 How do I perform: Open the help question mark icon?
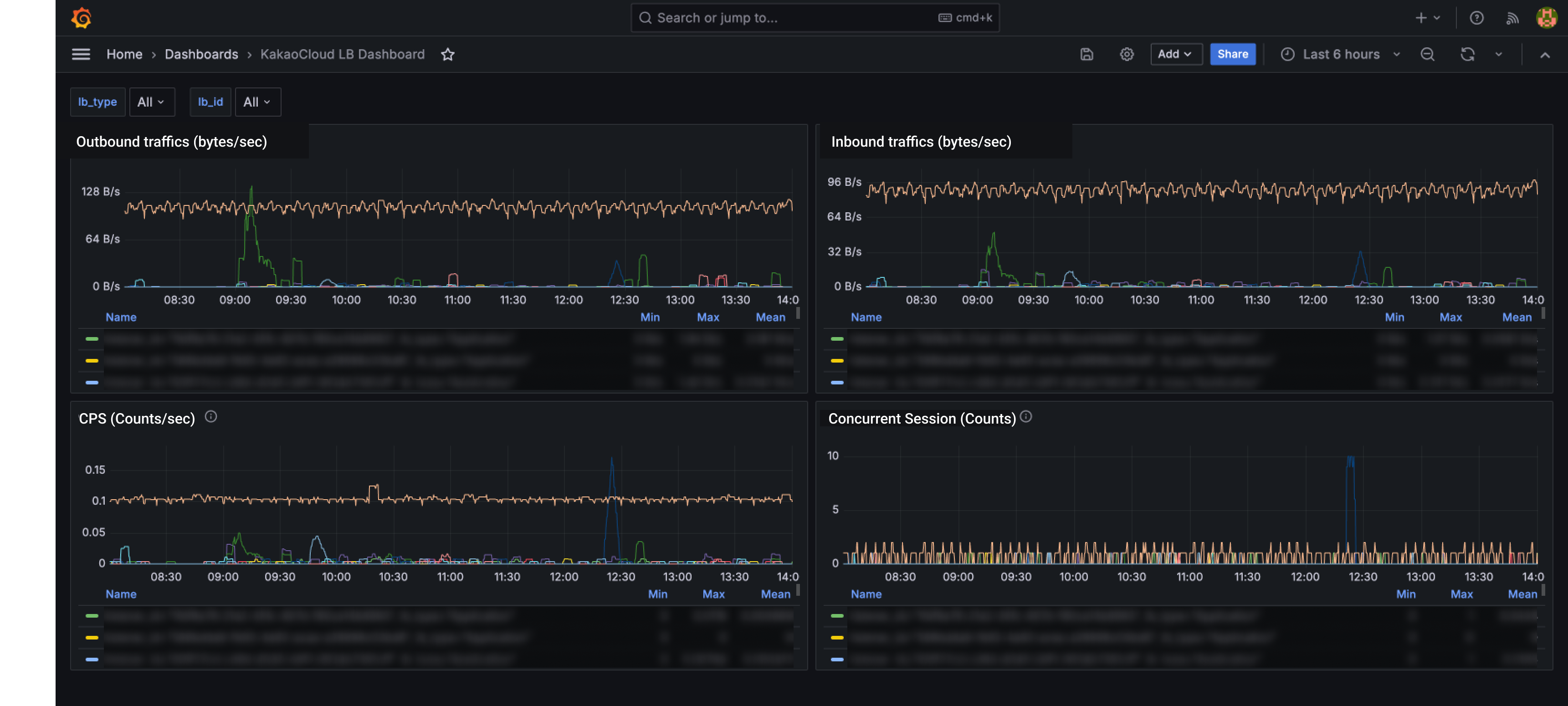(x=1477, y=18)
